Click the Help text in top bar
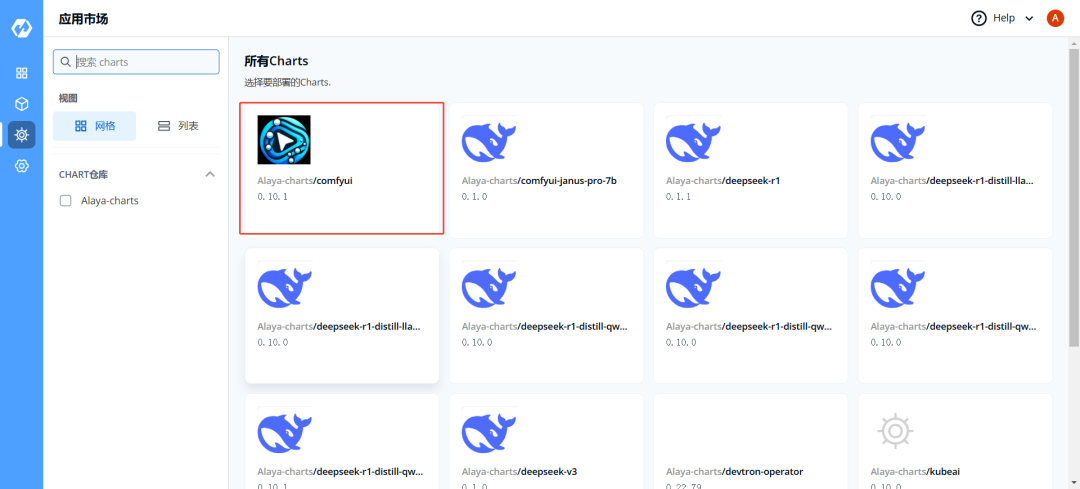Viewport: 1080px width, 489px height. click(x=1004, y=19)
